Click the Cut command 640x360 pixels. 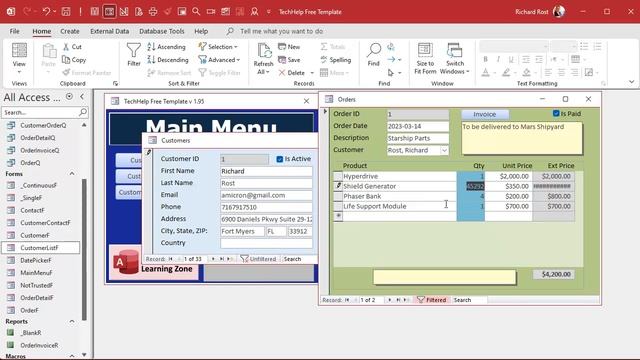(x=72, y=47)
